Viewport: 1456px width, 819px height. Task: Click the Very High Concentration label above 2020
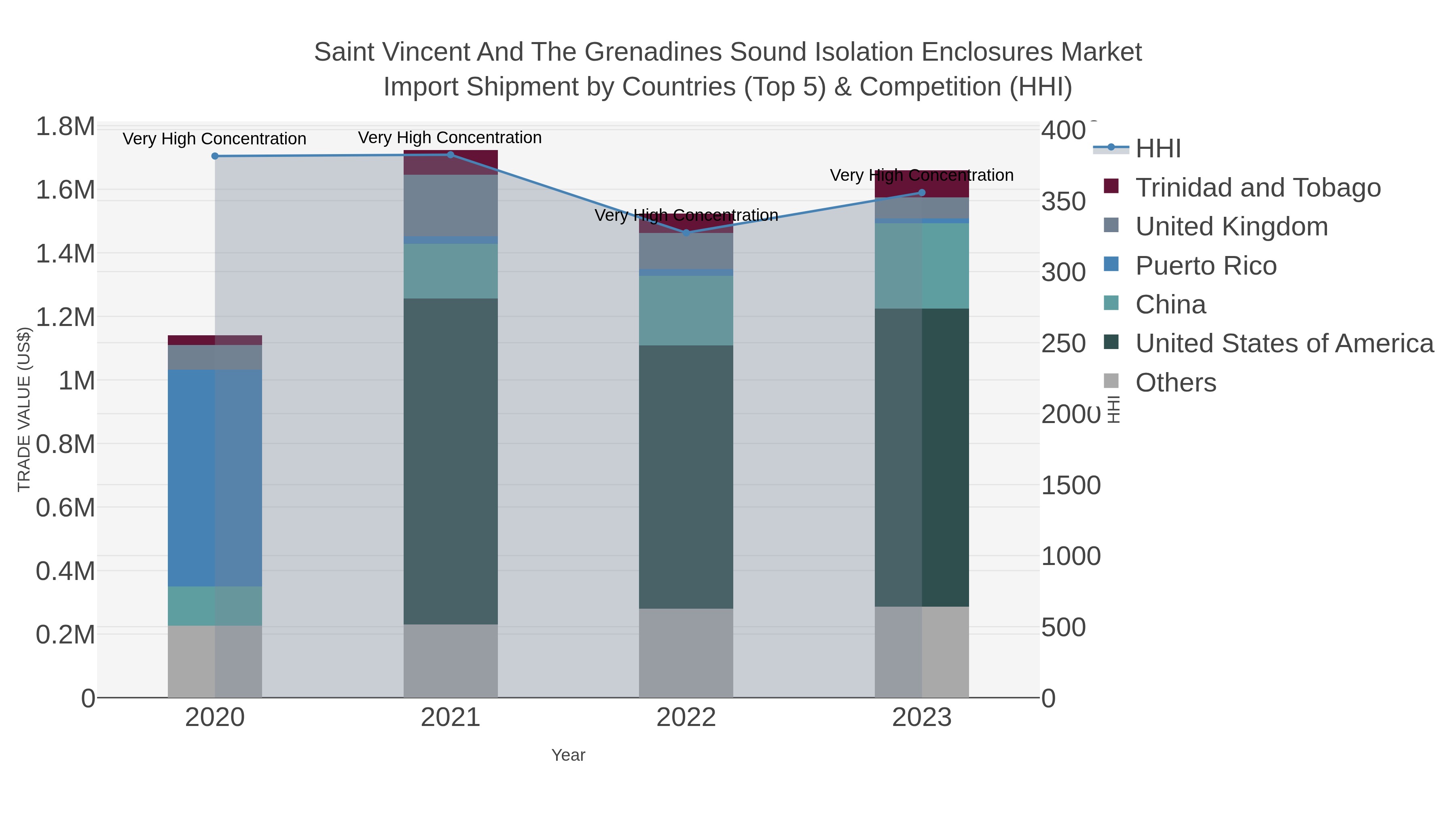coord(214,139)
